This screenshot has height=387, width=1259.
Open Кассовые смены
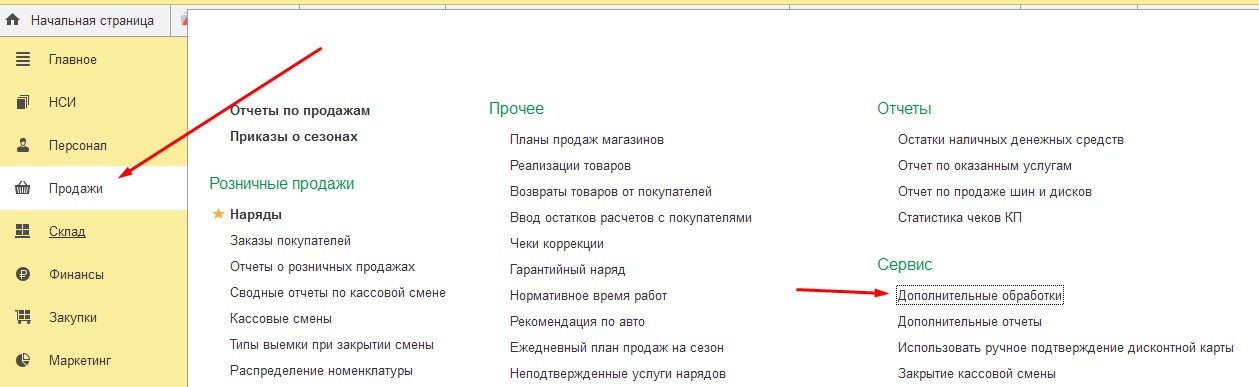[x=281, y=318]
